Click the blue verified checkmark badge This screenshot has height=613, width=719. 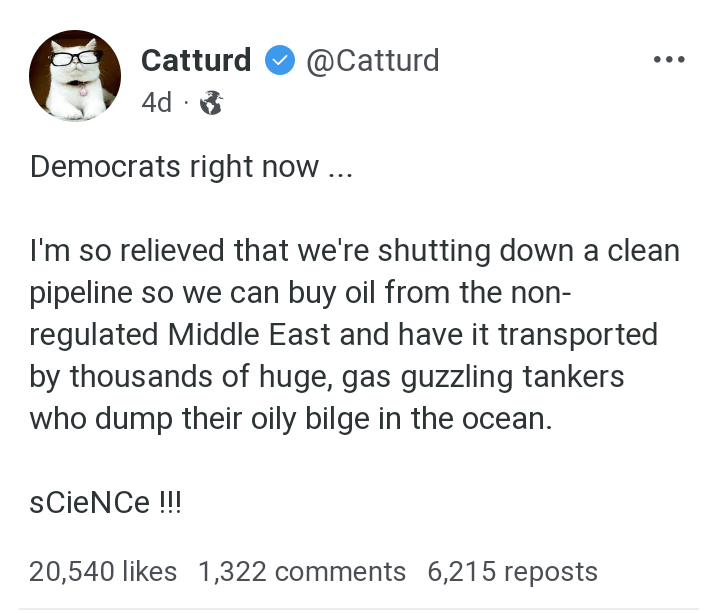coord(278,61)
